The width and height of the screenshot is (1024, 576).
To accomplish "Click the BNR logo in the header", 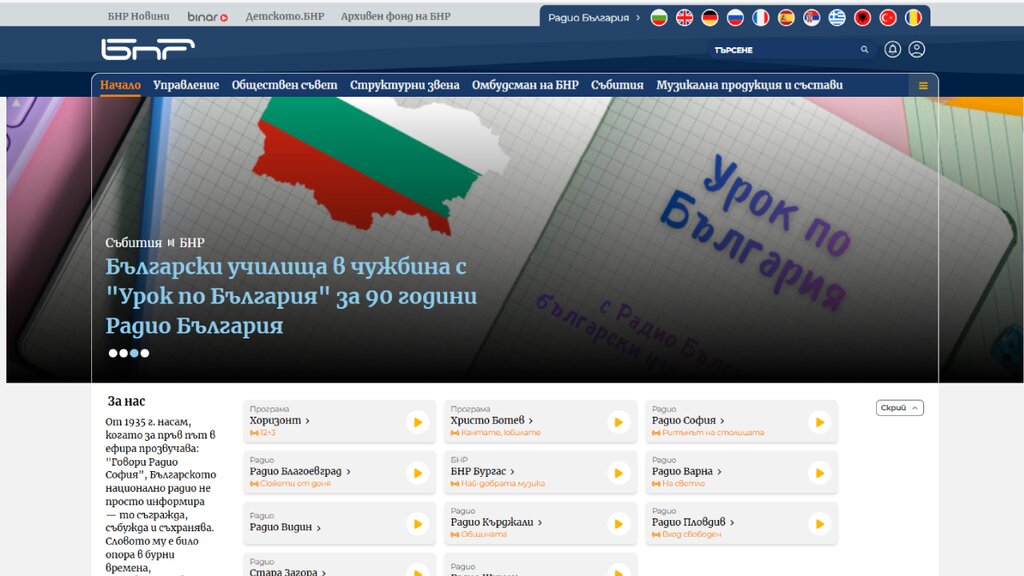I will pos(147,49).
